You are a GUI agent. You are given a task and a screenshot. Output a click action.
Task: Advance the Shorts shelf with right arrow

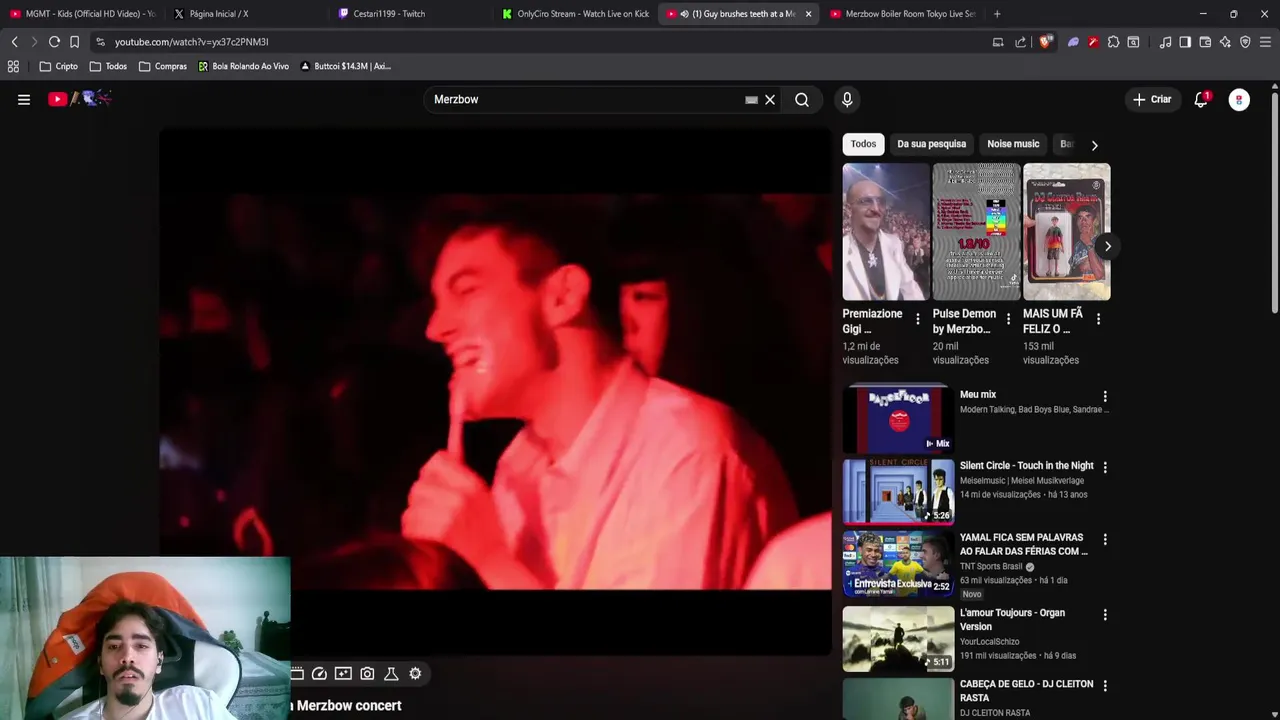coord(1107,246)
